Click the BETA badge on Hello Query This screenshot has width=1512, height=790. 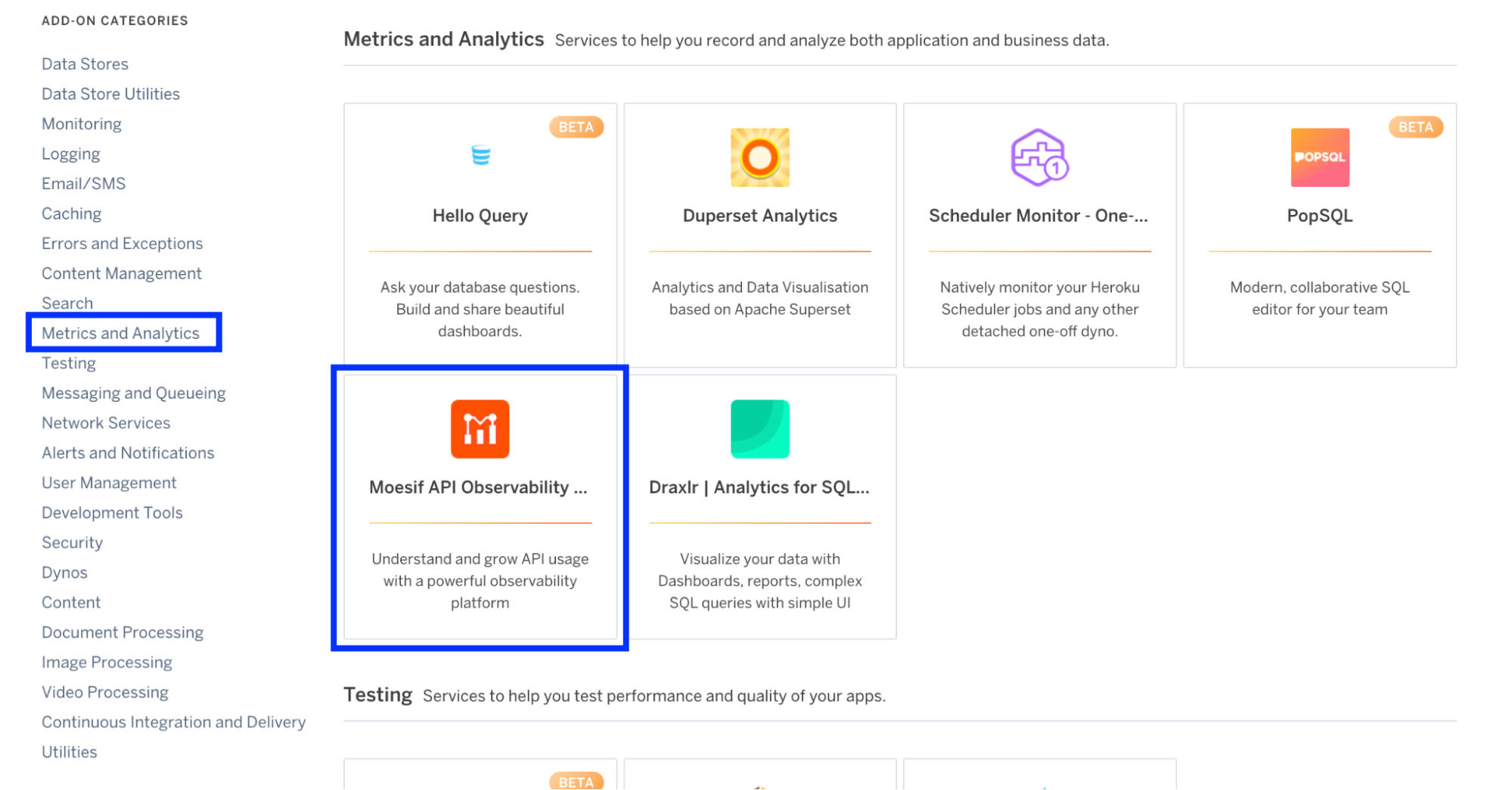click(576, 126)
